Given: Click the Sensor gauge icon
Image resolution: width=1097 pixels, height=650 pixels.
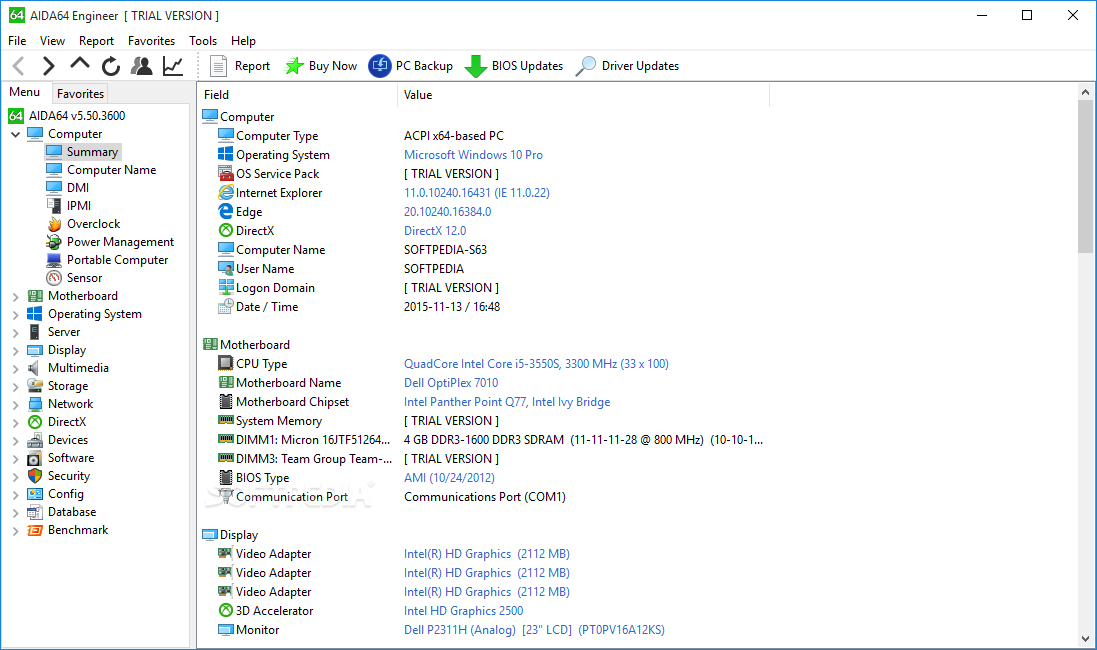Looking at the screenshot, I should (54, 278).
